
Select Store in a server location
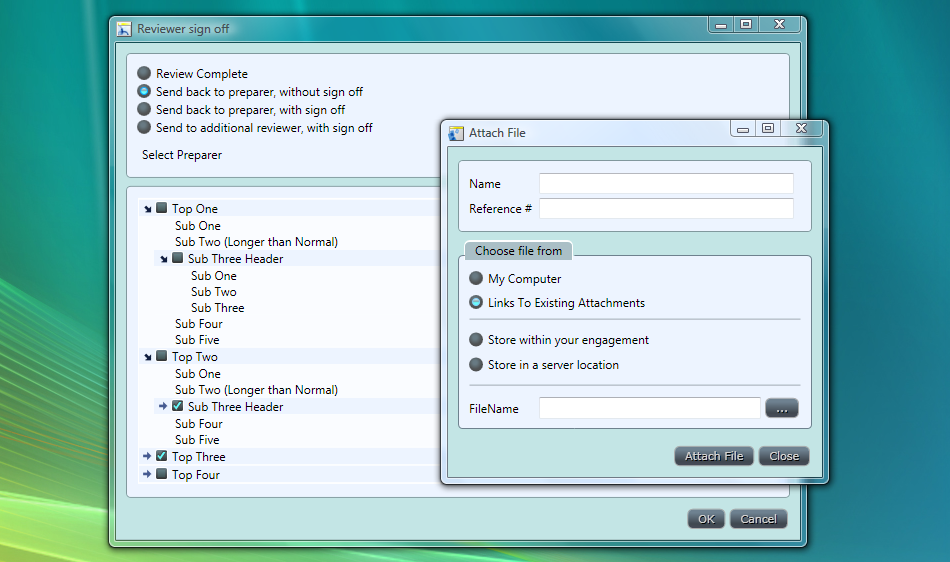(476, 365)
